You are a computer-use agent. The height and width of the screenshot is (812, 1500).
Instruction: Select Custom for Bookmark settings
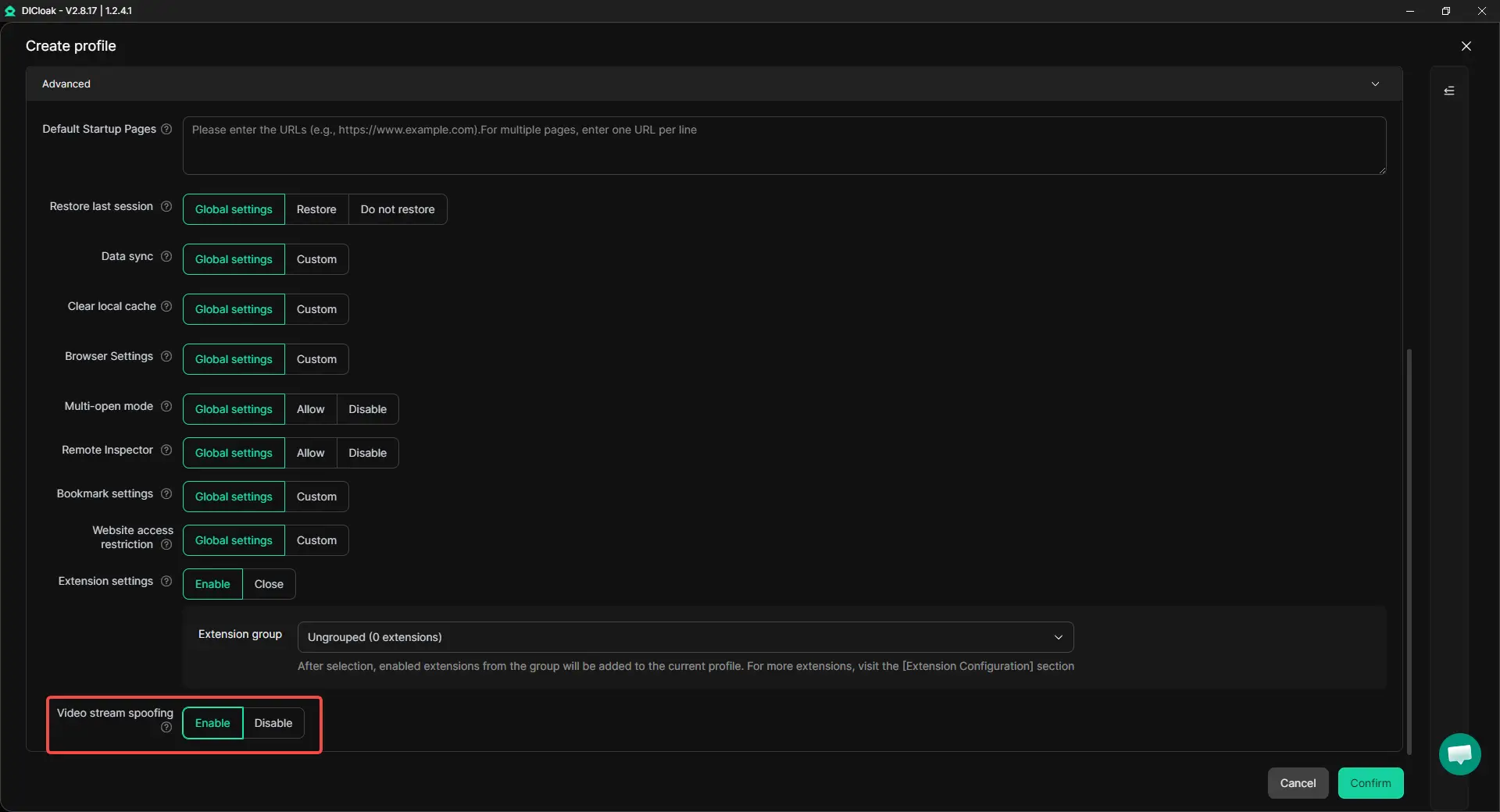[316, 497]
